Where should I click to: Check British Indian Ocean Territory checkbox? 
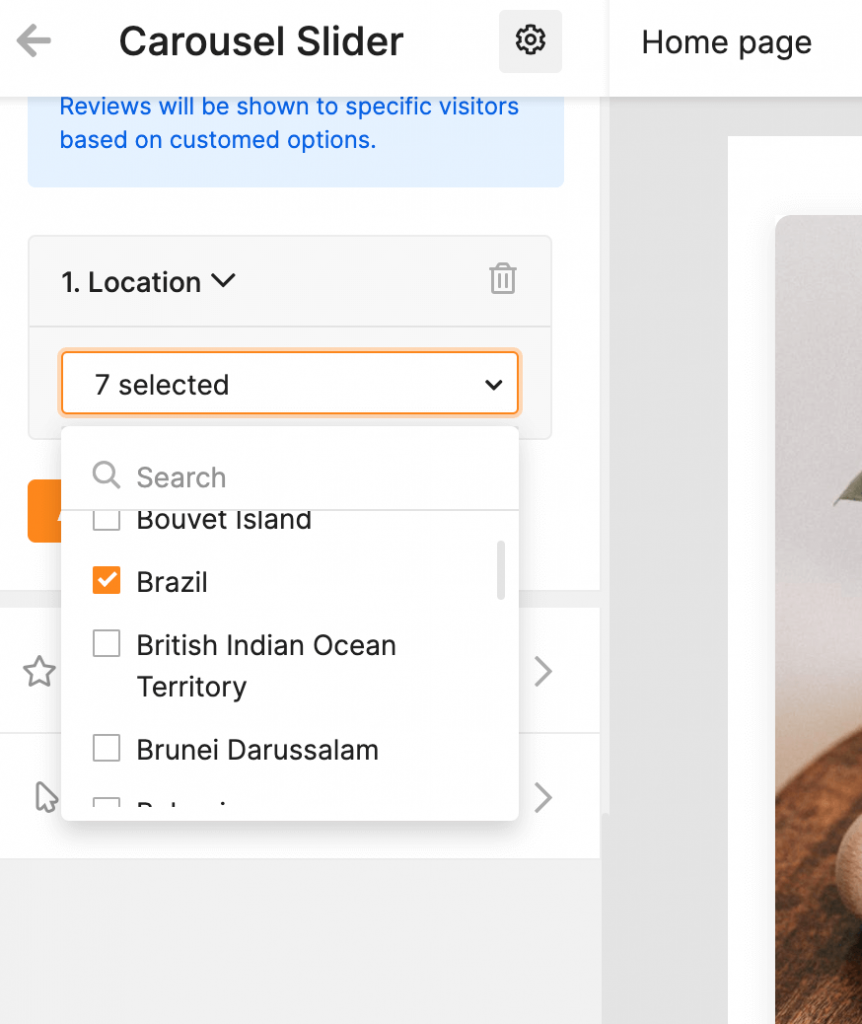(x=106, y=643)
